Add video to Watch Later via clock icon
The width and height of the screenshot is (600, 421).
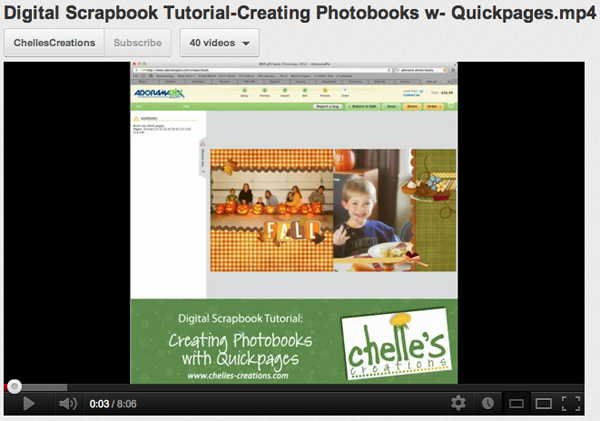[488, 403]
